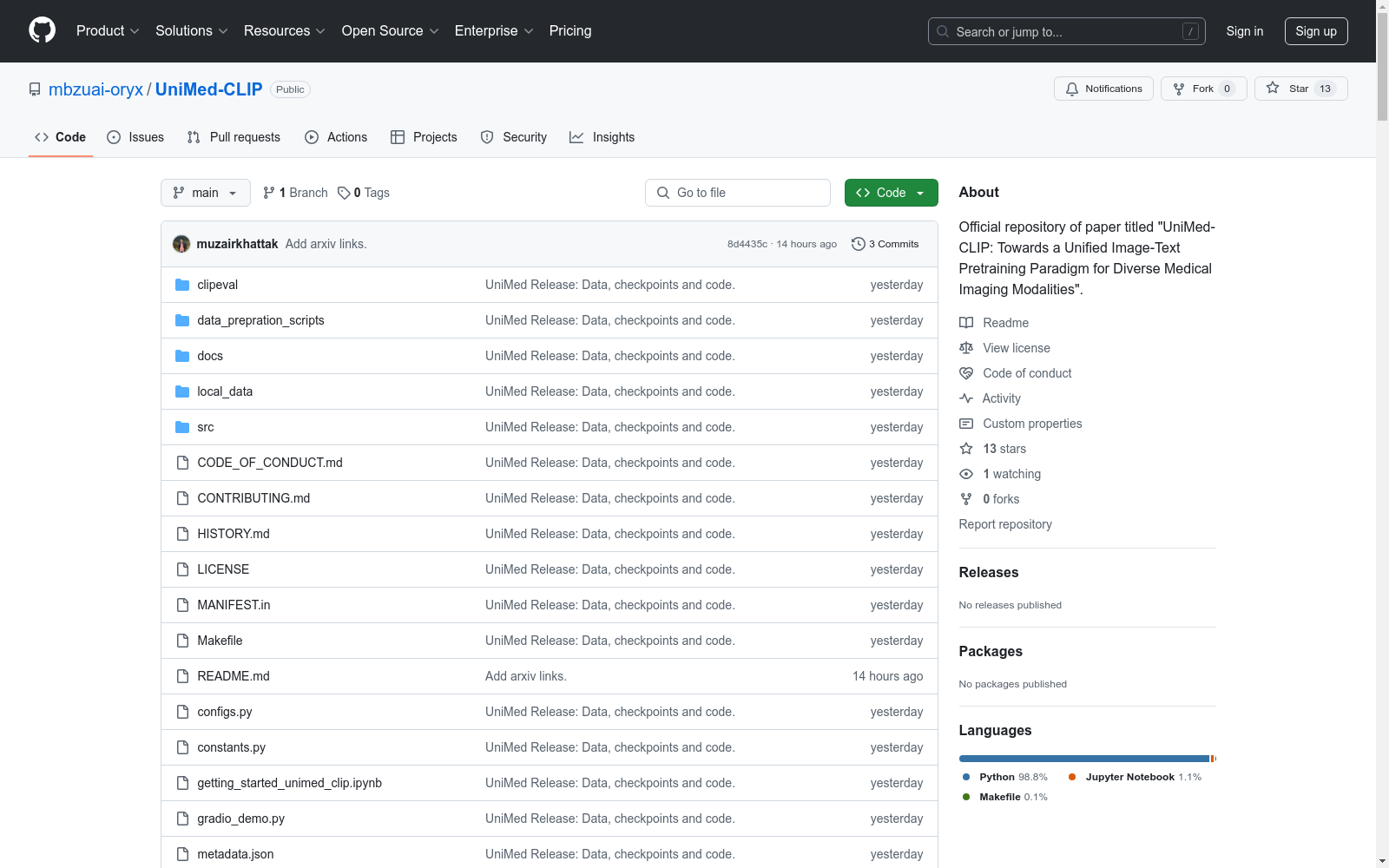The image size is (1389, 868).
Task: Click the LICENSE file icon
Action: click(x=182, y=569)
